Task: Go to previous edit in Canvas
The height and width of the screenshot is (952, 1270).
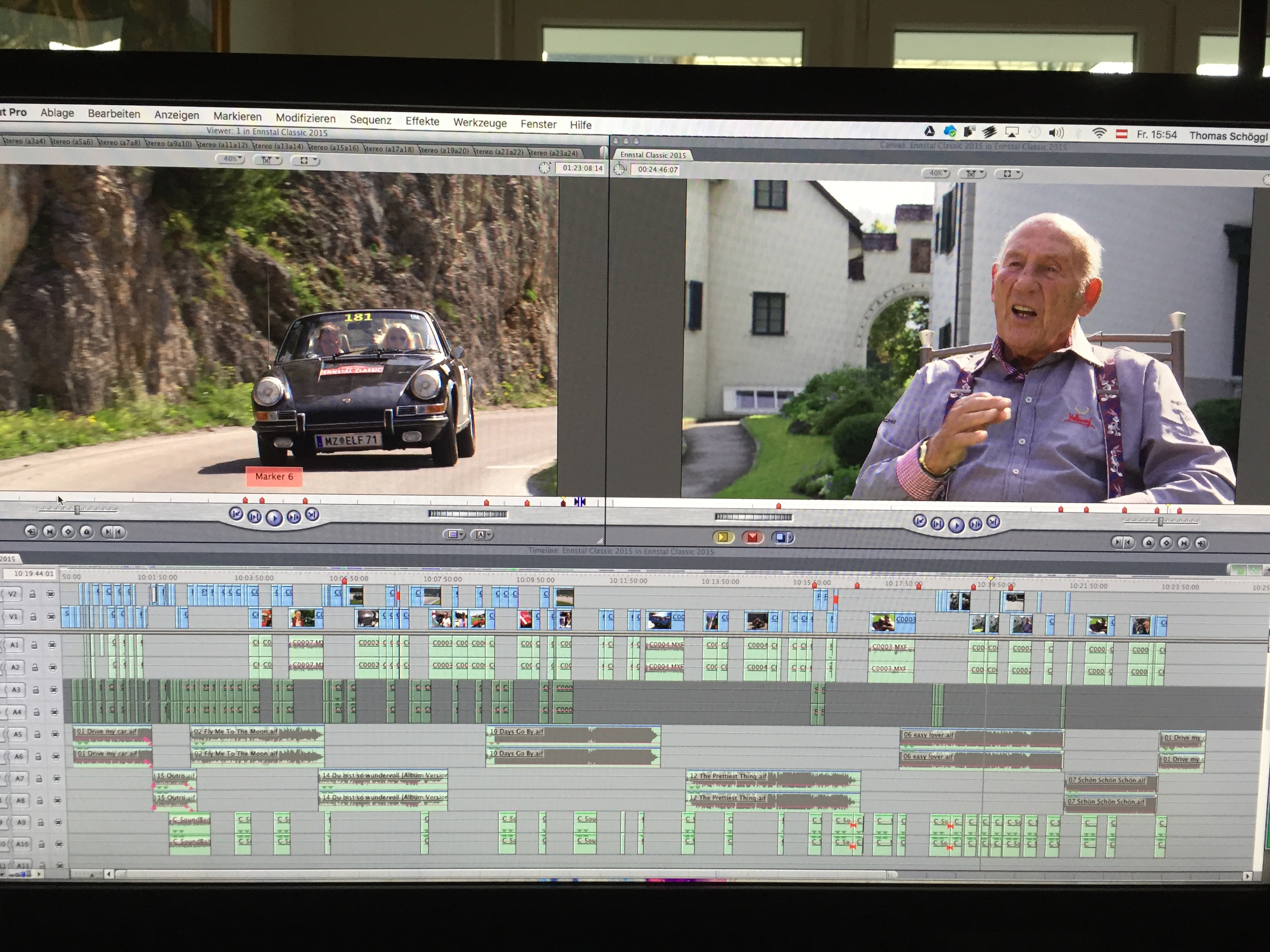Action: pos(920,520)
